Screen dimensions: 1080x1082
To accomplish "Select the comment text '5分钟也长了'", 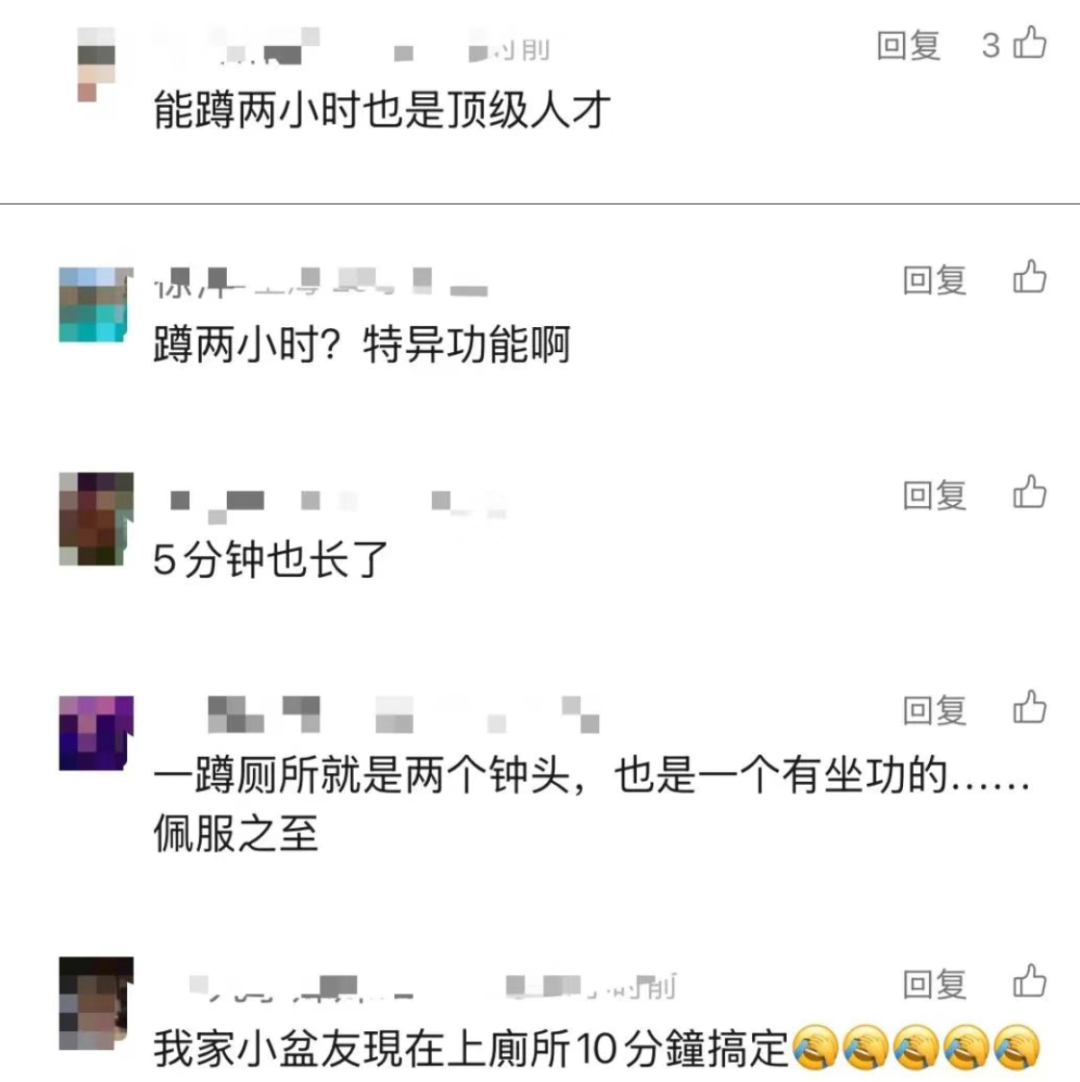I will (x=270, y=560).
